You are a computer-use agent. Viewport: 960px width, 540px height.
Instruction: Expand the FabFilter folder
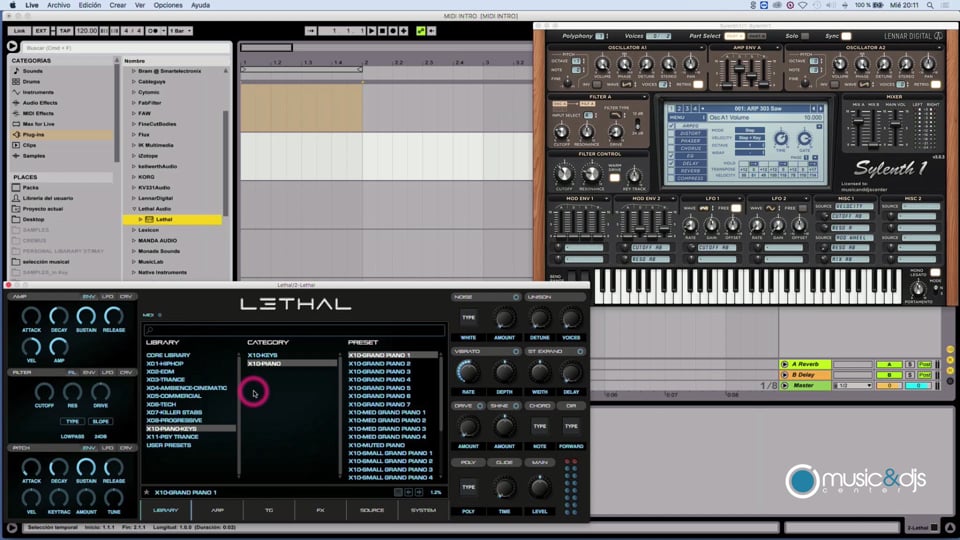pyautogui.click(x=133, y=103)
